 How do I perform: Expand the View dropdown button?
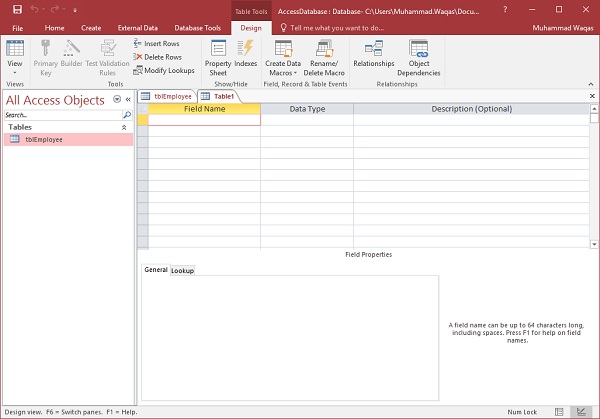tap(15, 71)
